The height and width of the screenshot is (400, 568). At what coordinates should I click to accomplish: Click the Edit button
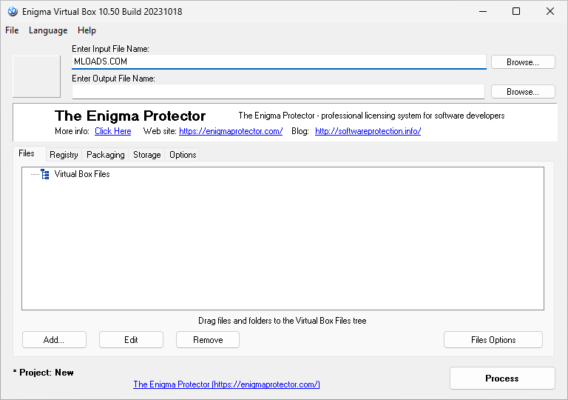click(131, 340)
